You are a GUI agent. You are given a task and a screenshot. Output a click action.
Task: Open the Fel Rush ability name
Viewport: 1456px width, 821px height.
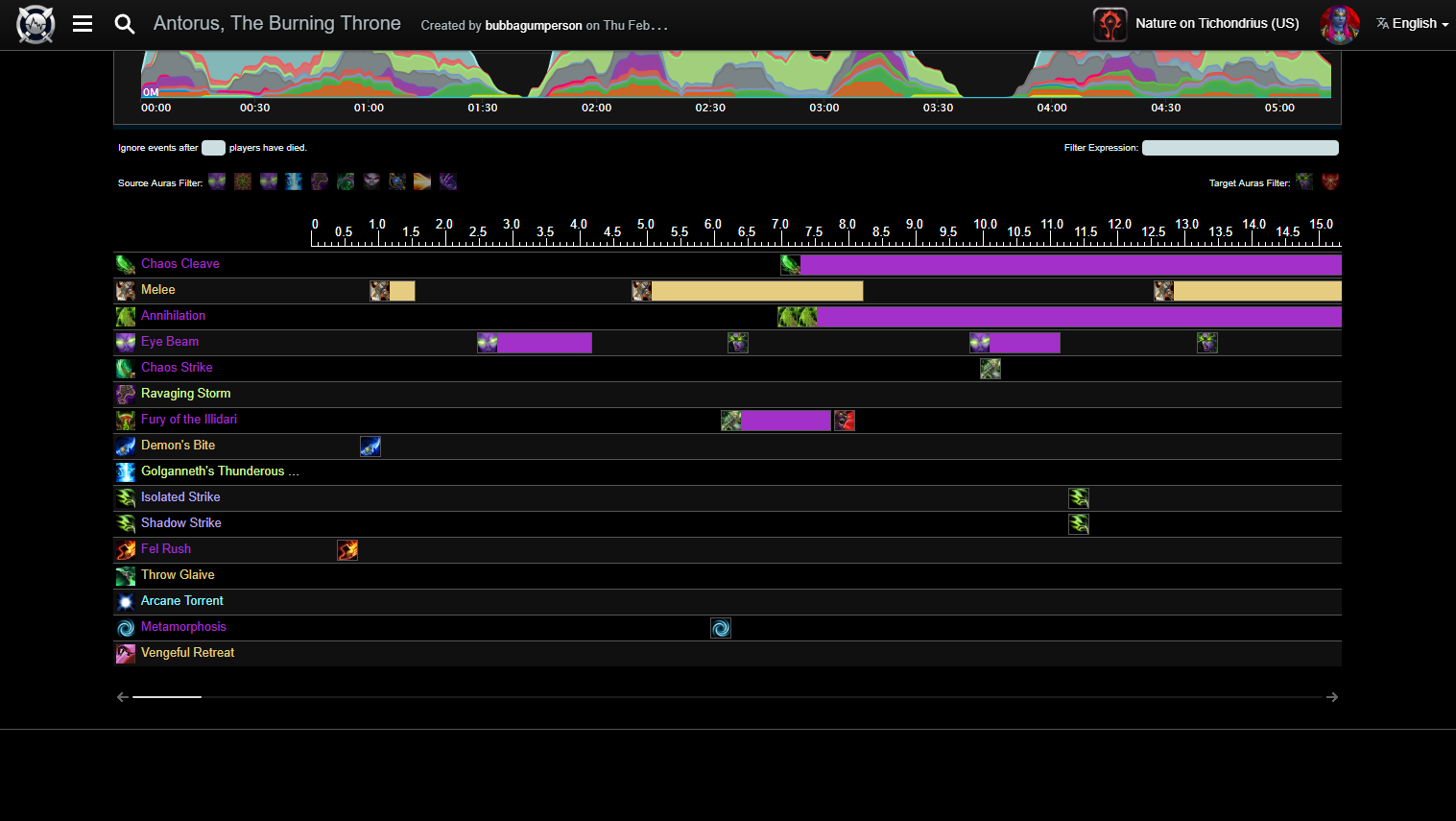pos(166,549)
